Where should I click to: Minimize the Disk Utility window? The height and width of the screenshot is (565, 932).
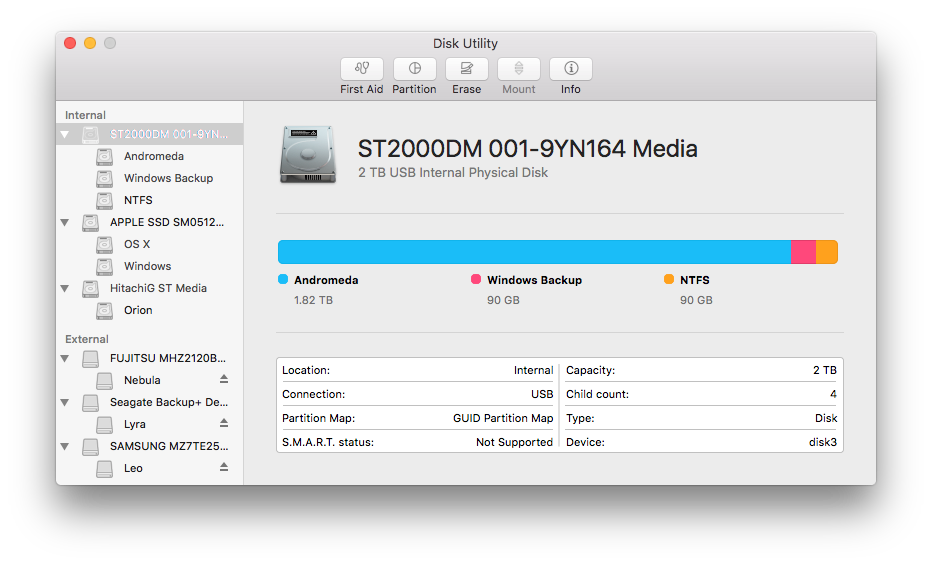pyautogui.click(x=90, y=43)
